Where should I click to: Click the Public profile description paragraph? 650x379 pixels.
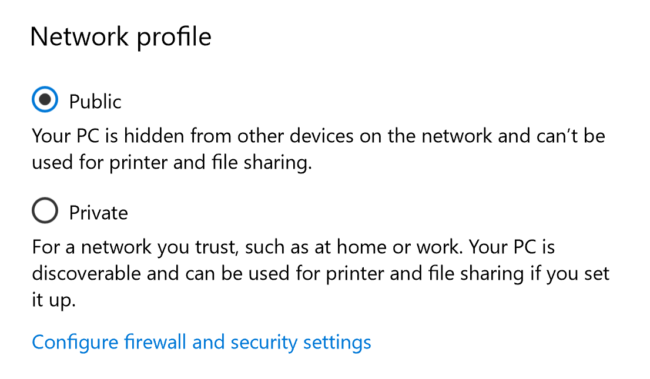(x=318, y=149)
